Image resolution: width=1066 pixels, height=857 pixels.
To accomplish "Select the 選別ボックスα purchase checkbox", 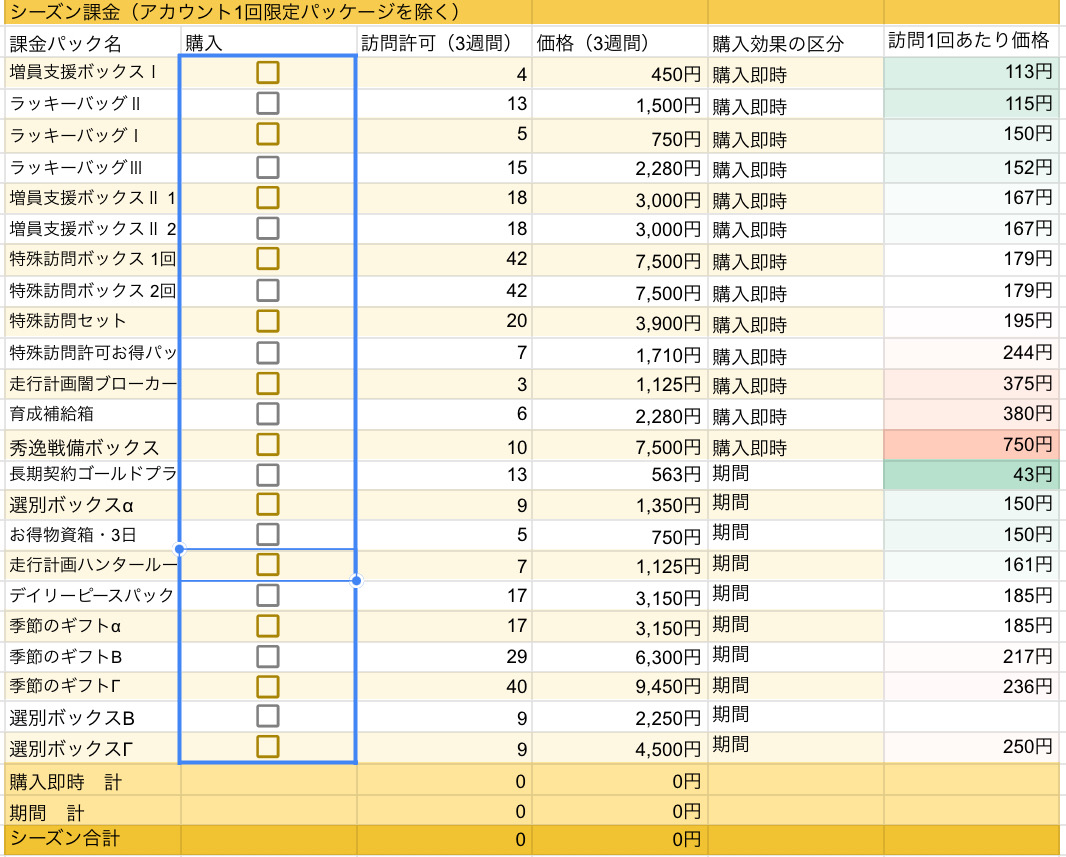I will tap(267, 503).
